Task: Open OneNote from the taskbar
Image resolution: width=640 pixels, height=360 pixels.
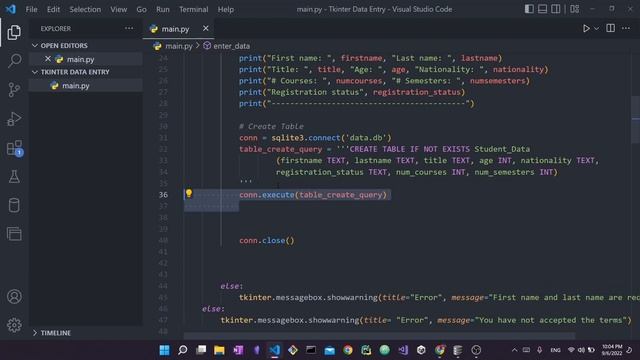Action: 238,350
